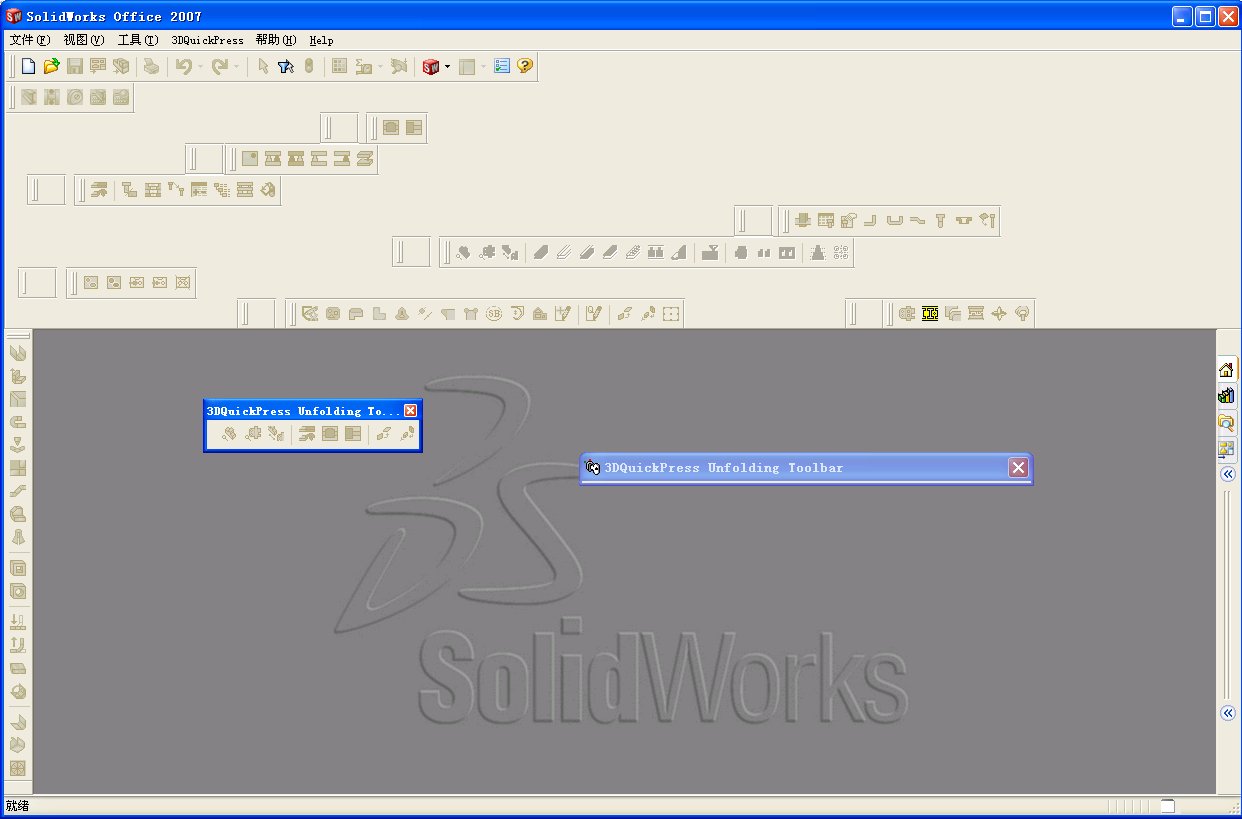Open dropdown arrow beside Undo
This screenshot has width=1242, height=819.
click(x=200, y=67)
